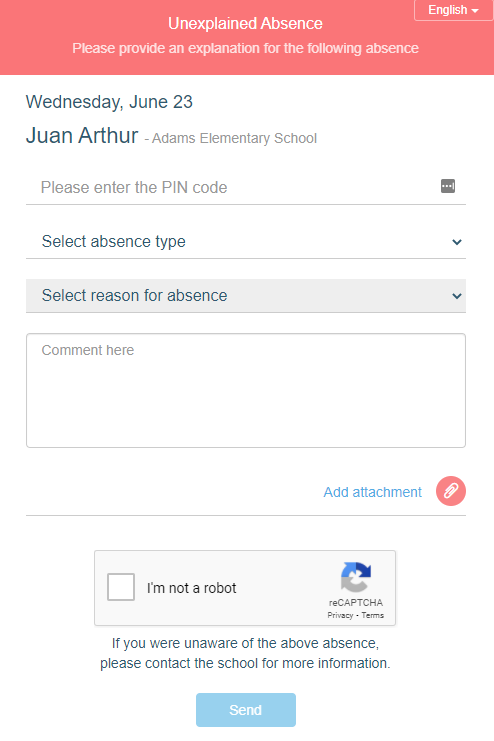Open the Select reason for absence dropdown
Viewport: 494px width, 741px height.
coord(246,295)
